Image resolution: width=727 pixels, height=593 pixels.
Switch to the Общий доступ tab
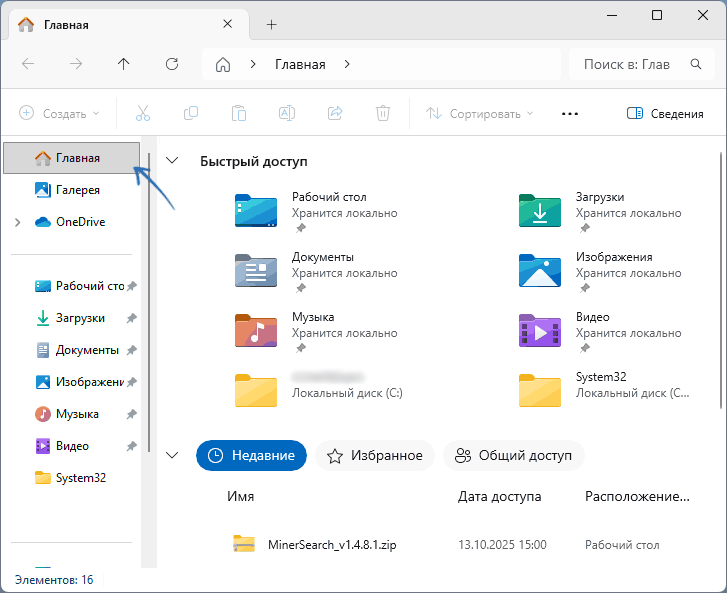(x=513, y=456)
